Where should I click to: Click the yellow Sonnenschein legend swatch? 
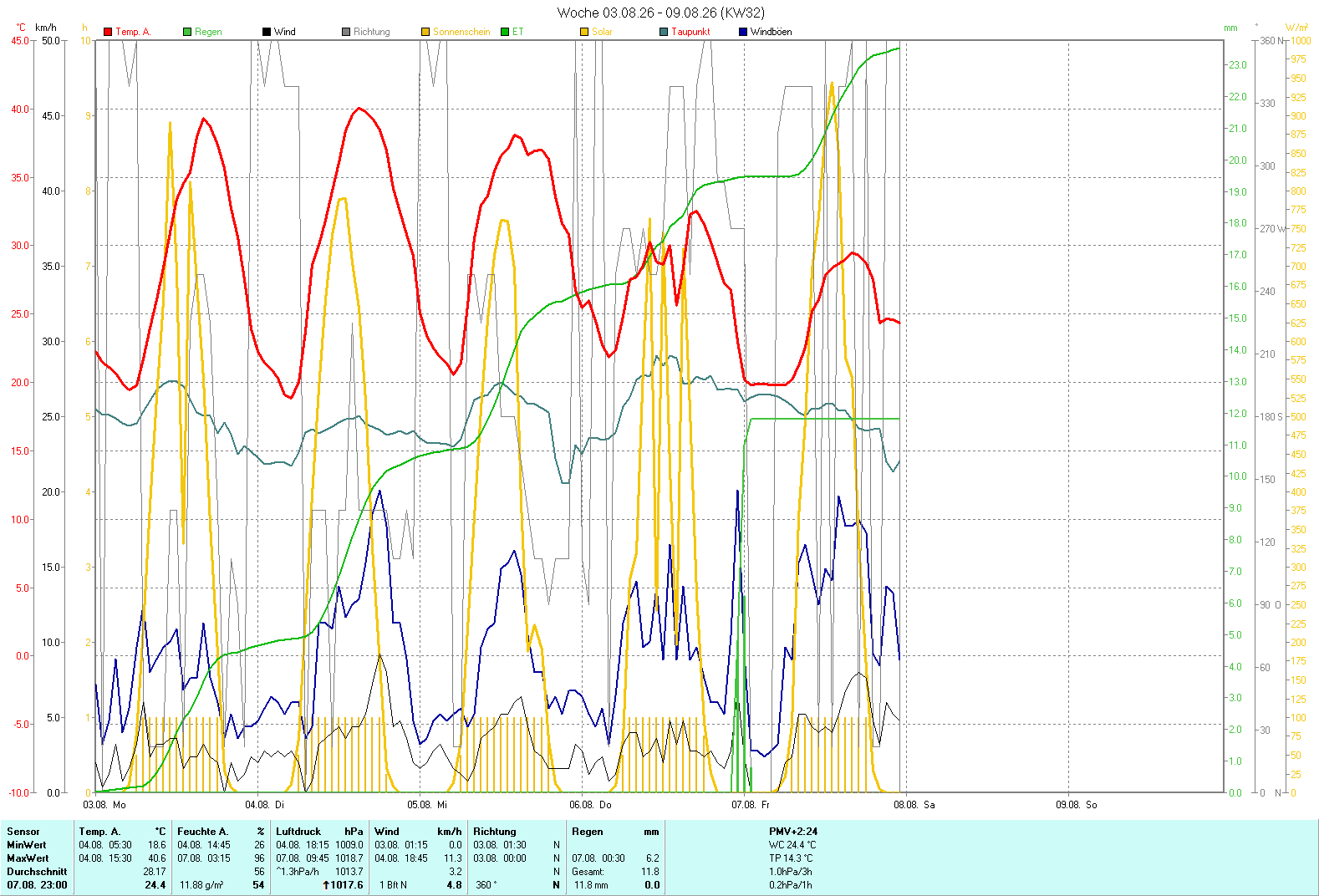[x=425, y=32]
